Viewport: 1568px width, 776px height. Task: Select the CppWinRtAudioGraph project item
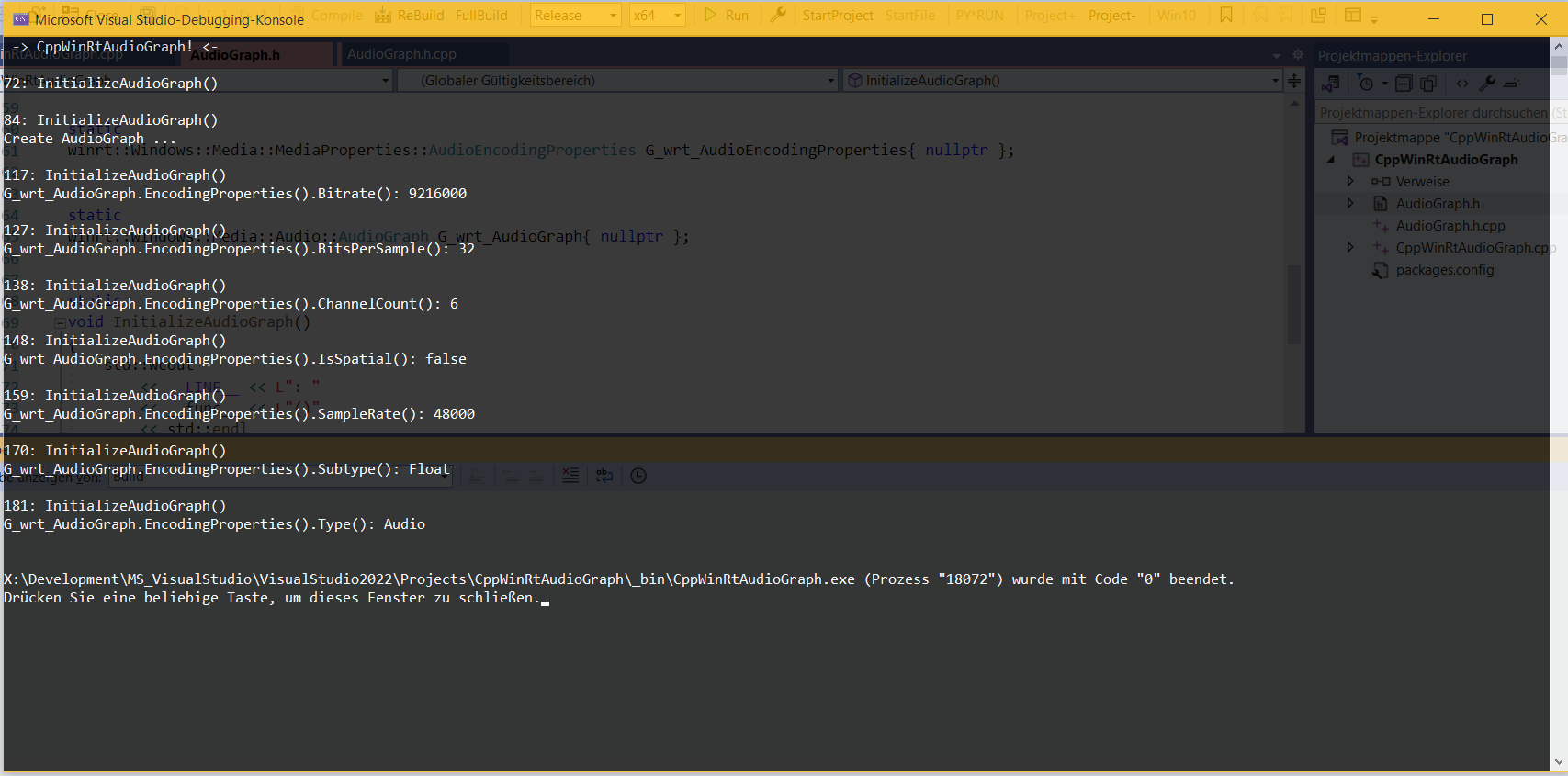click(1446, 160)
